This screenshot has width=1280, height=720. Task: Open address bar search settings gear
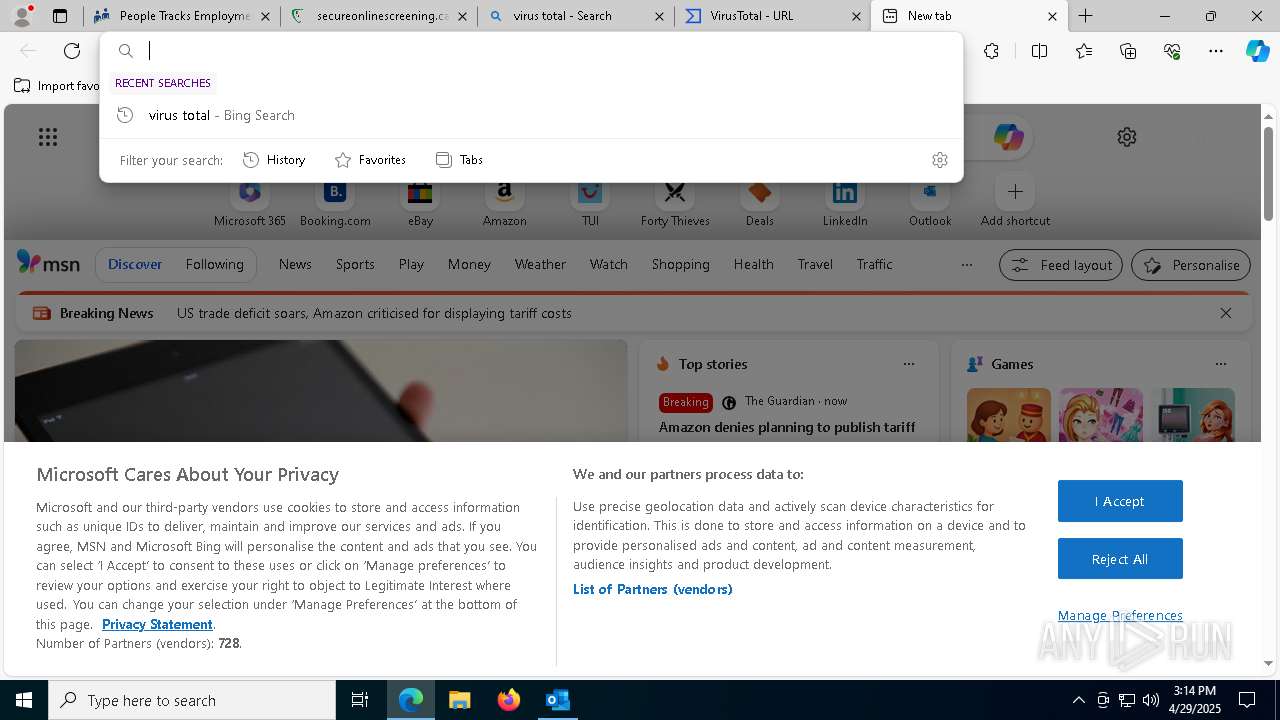pos(939,160)
